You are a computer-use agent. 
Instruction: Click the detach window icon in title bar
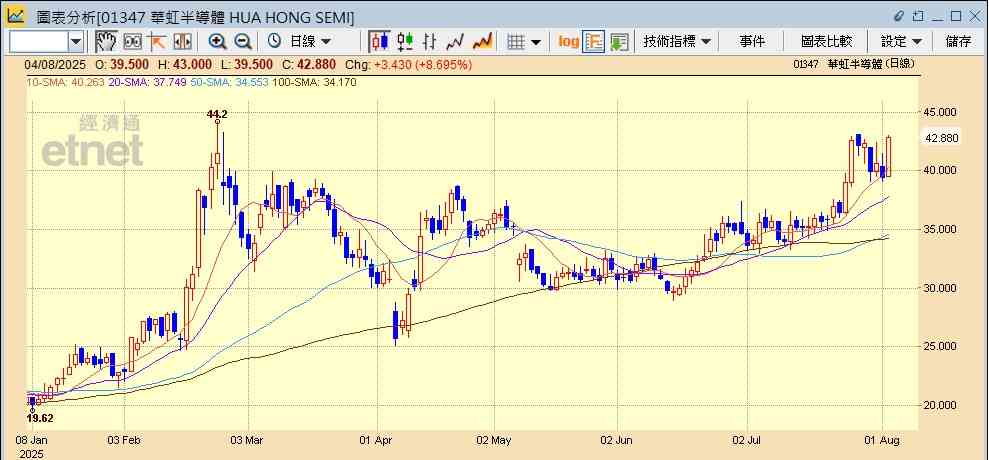tap(919, 16)
